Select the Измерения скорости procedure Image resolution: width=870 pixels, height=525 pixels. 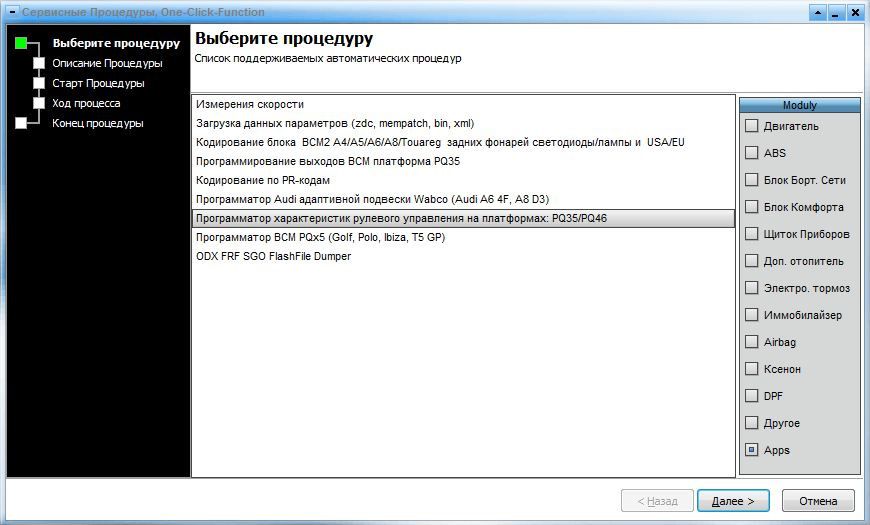coord(463,104)
